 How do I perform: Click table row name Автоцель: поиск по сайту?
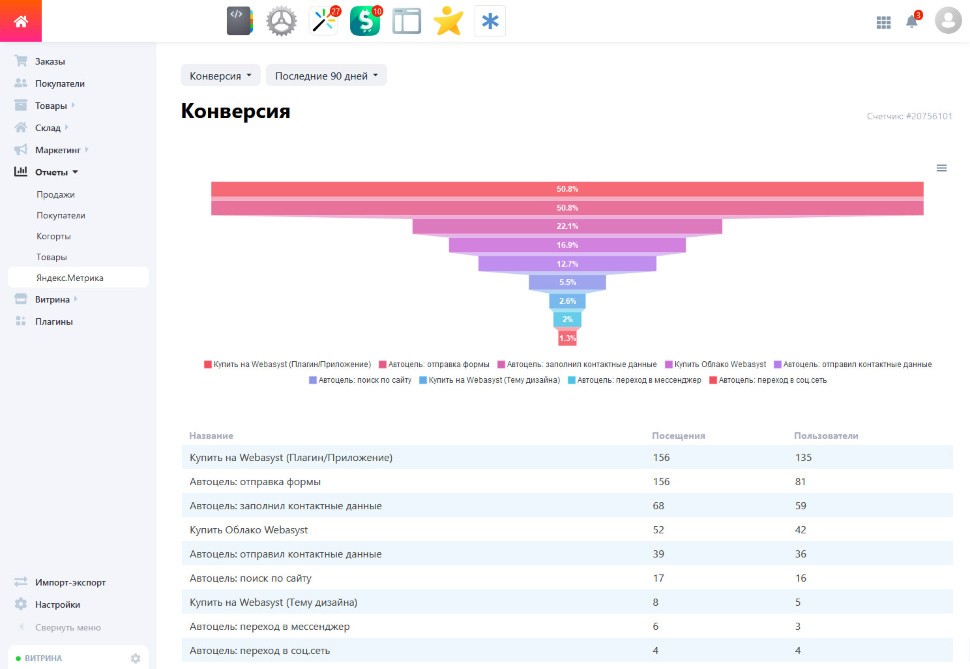251,578
